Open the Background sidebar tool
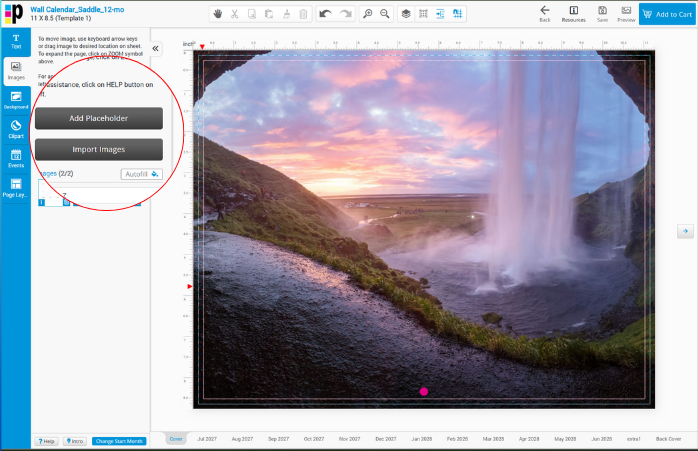The image size is (698, 451). point(16,100)
